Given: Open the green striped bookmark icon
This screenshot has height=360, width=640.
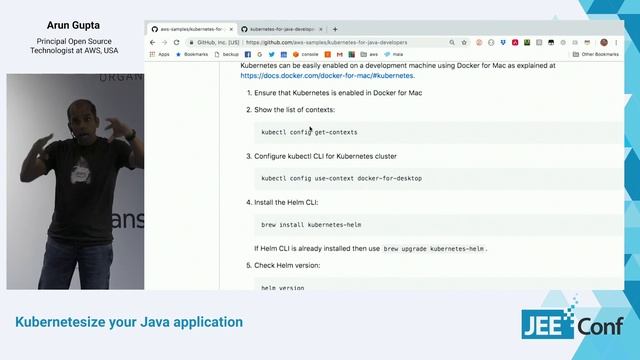Looking at the screenshot, I should coord(351,54).
